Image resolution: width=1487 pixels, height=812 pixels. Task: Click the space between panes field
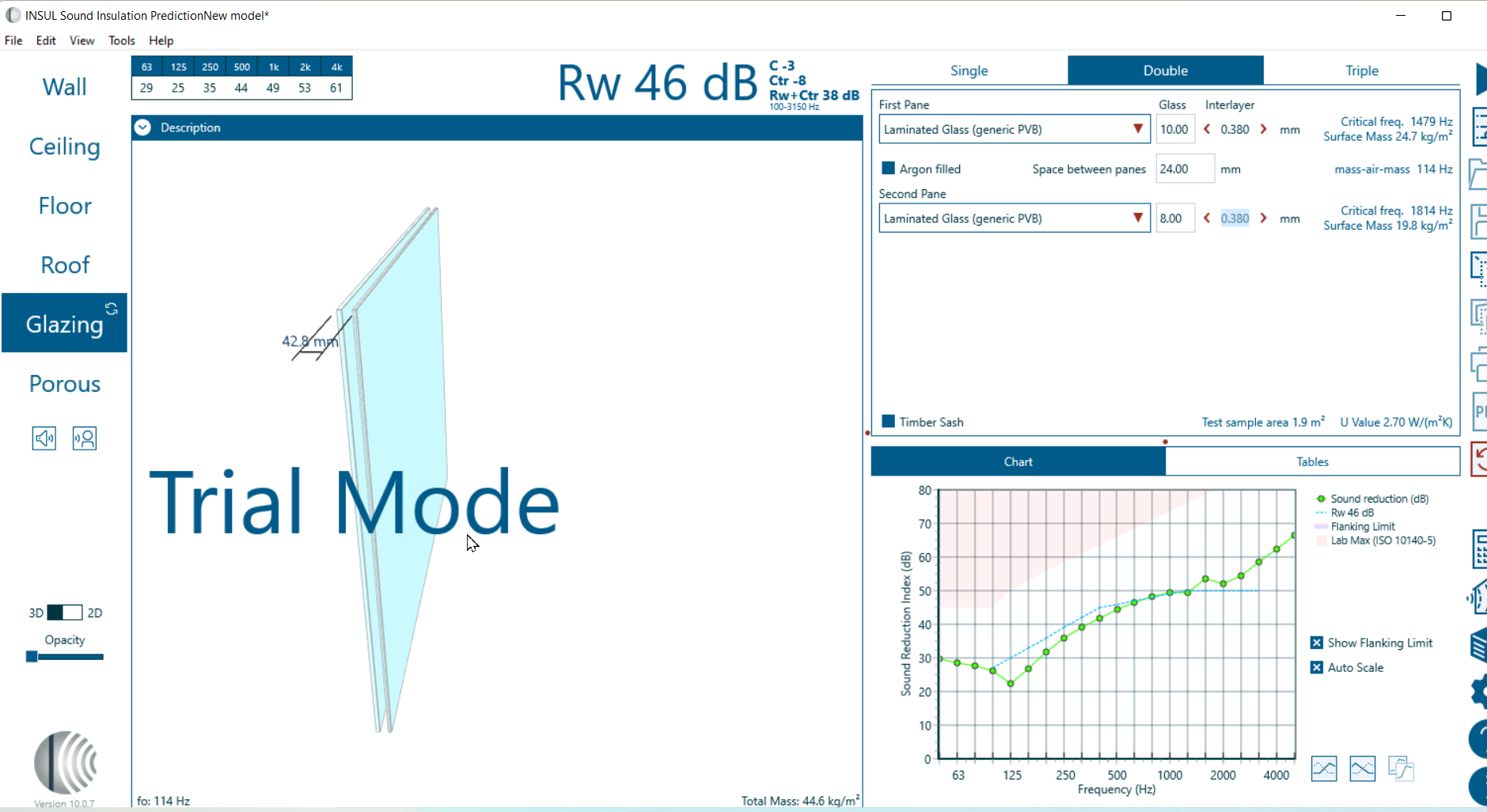tap(1185, 169)
